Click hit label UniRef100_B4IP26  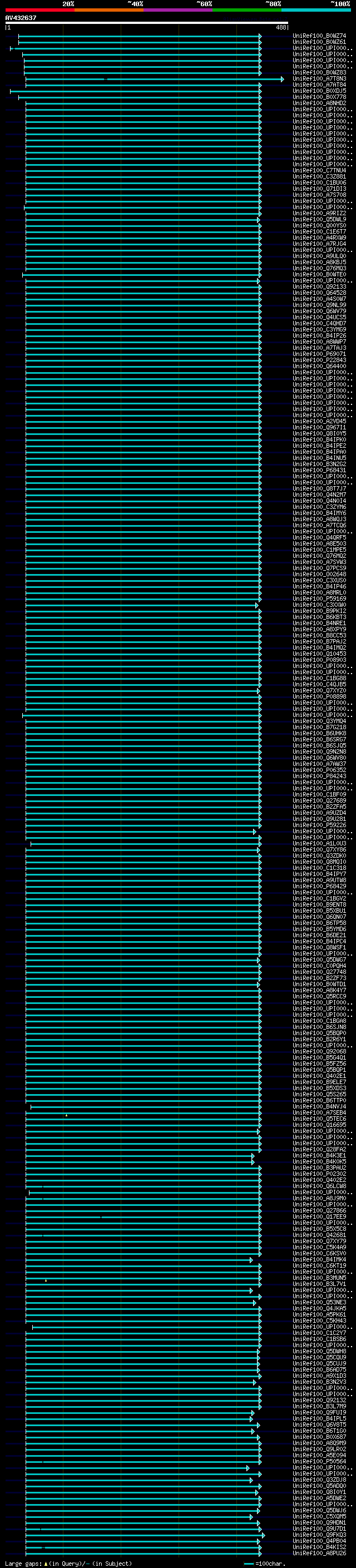pos(319,335)
